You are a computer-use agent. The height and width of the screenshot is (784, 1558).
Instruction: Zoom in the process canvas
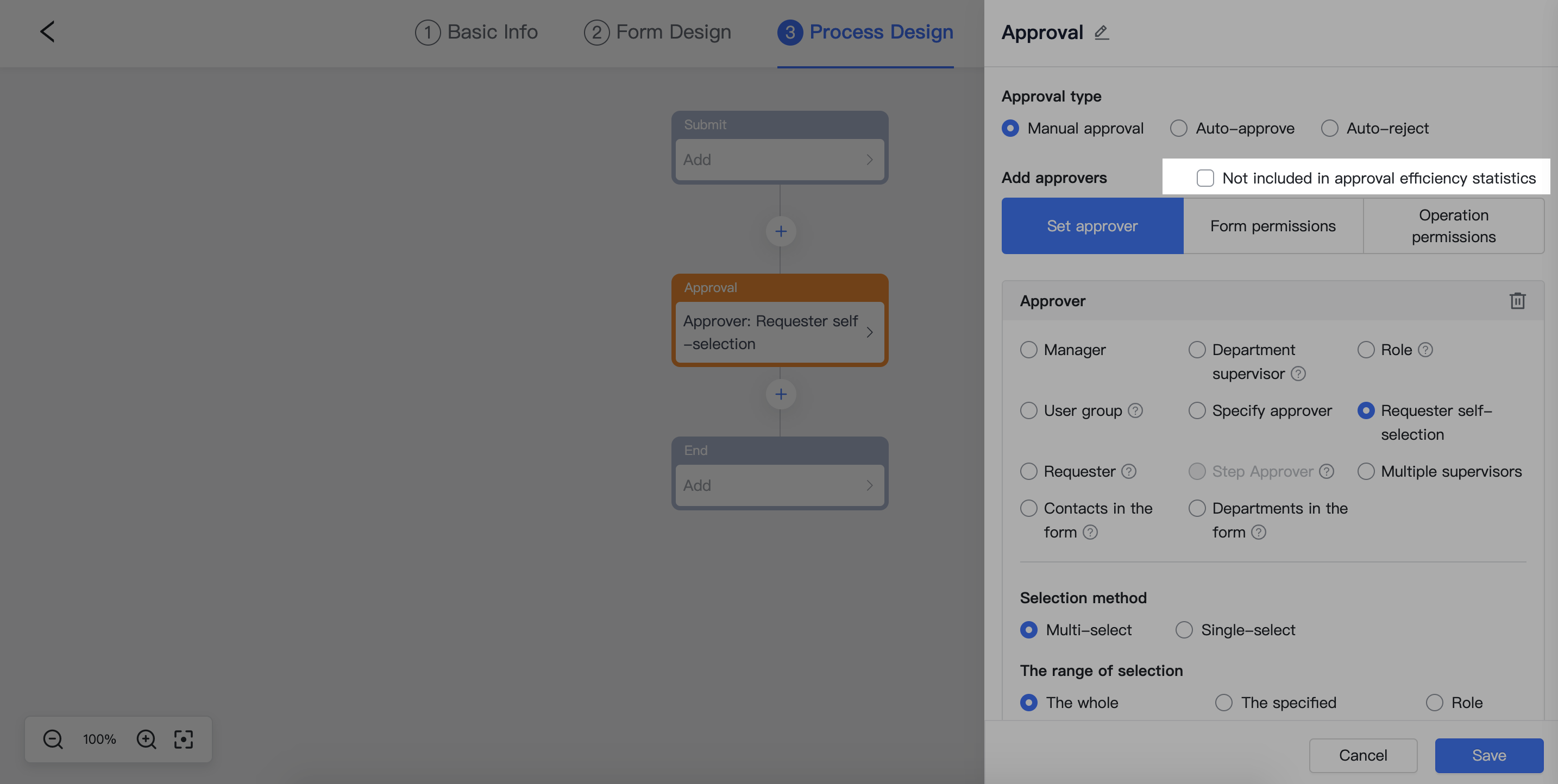[146, 738]
